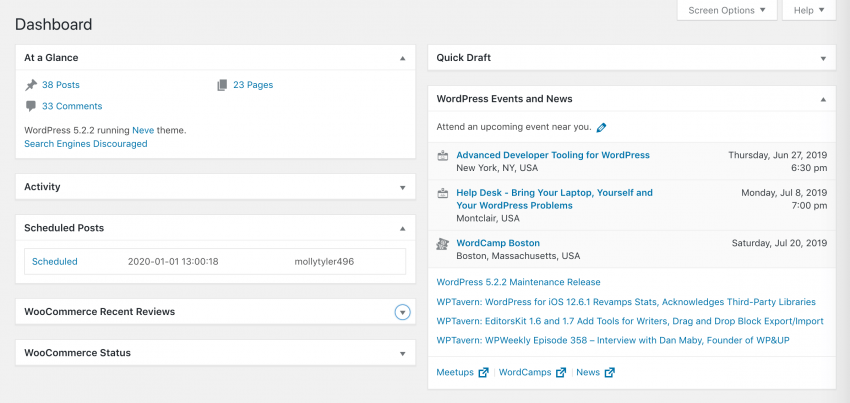Click the Montclair, USA location text
850x403 pixels.
pyautogui.click(x=488, y=219)
